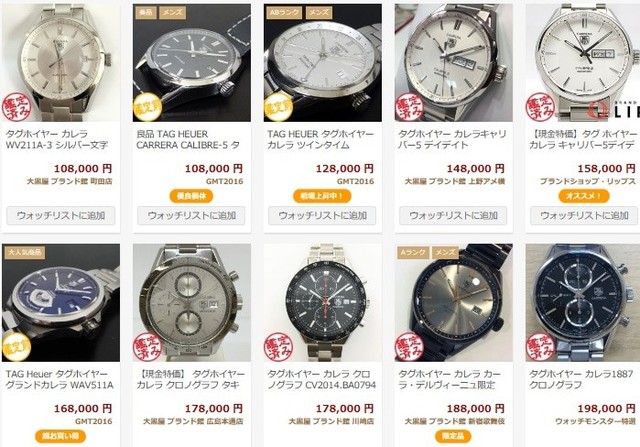Click the orange 限定品 badge under 188,000円
The width and height of the screenshot is (640, 447).
[453, 436]
